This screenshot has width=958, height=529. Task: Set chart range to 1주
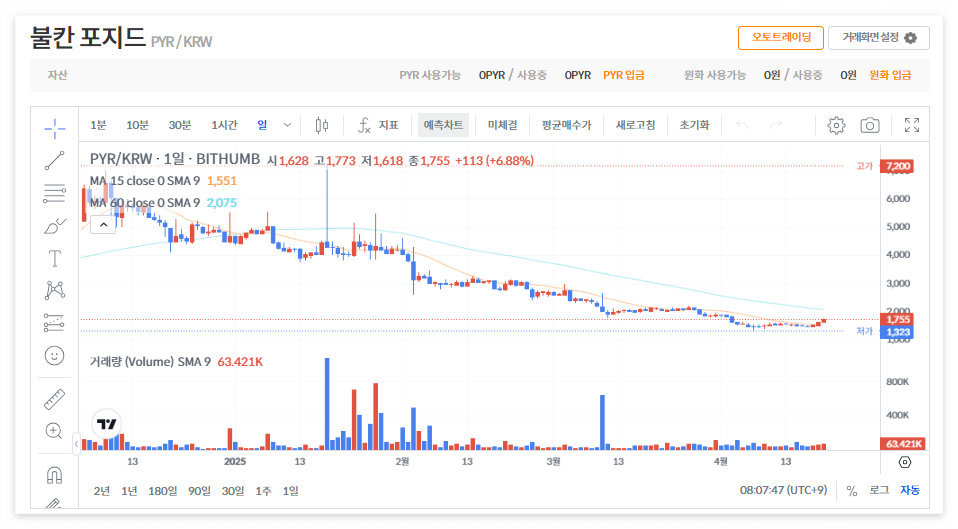click(263, 491)
